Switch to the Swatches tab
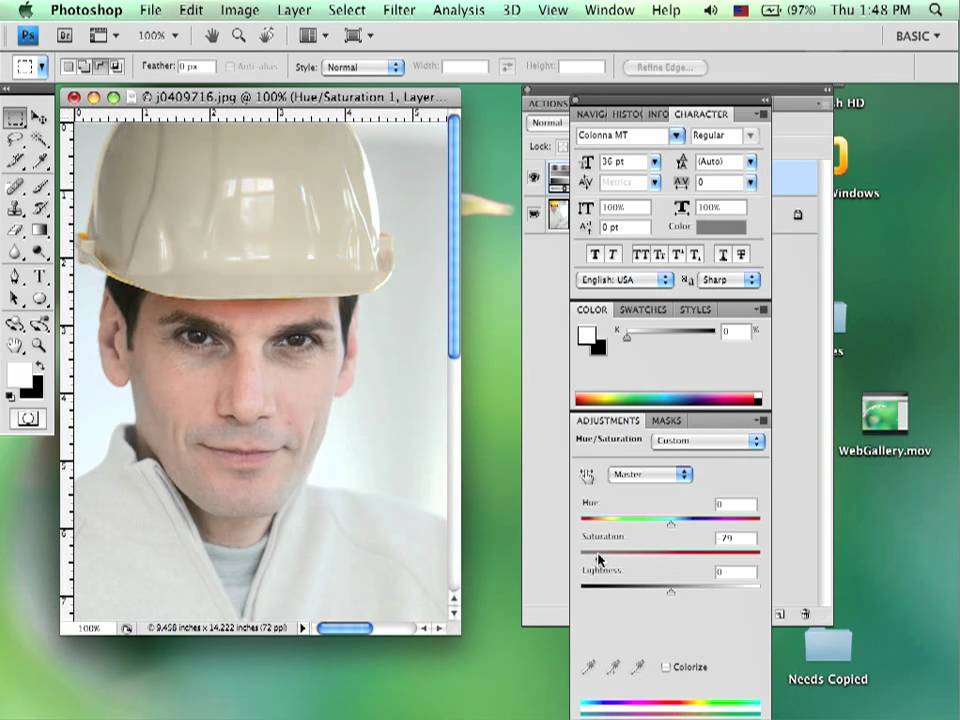960x720 pixels. click(x=642, y=310)
